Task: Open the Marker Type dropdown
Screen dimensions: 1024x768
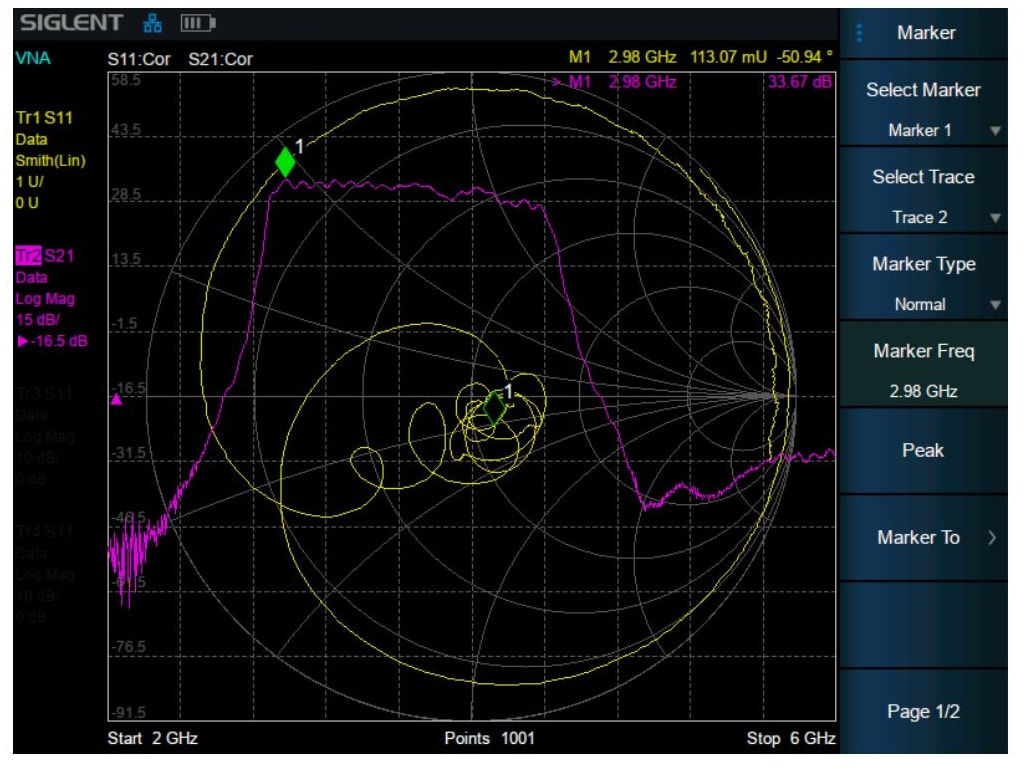Action: (924, 274)
